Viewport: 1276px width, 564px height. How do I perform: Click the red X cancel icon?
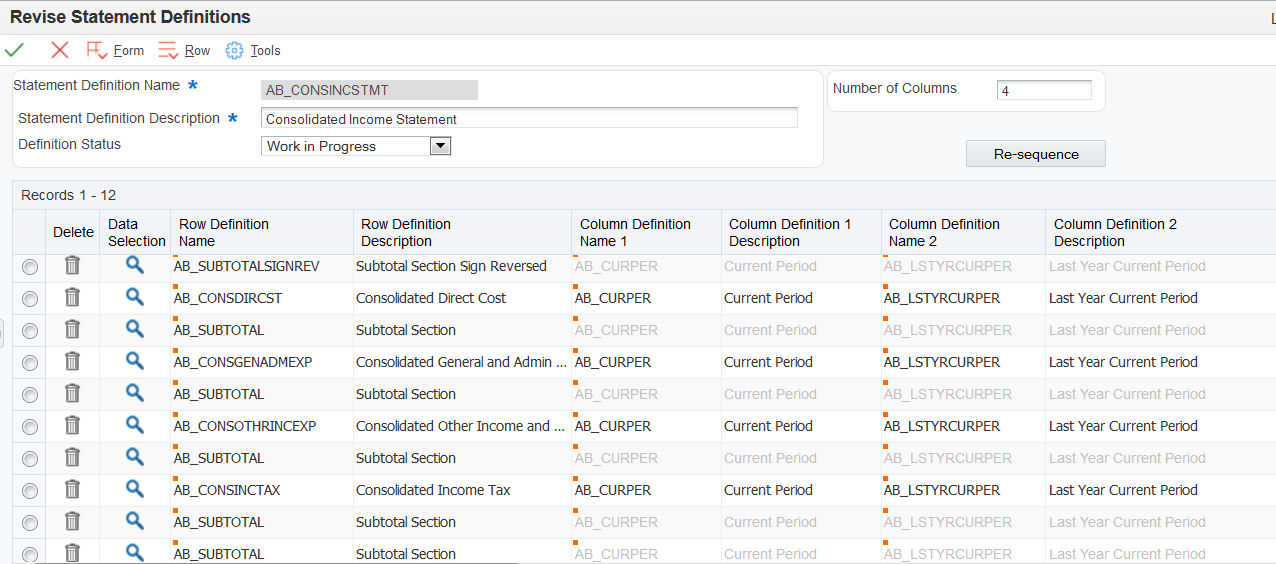[x=60, y=50]
